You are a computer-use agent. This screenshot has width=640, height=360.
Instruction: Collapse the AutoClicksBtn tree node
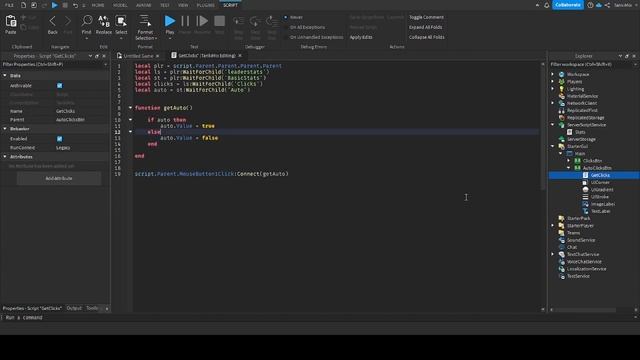(569, 168)
